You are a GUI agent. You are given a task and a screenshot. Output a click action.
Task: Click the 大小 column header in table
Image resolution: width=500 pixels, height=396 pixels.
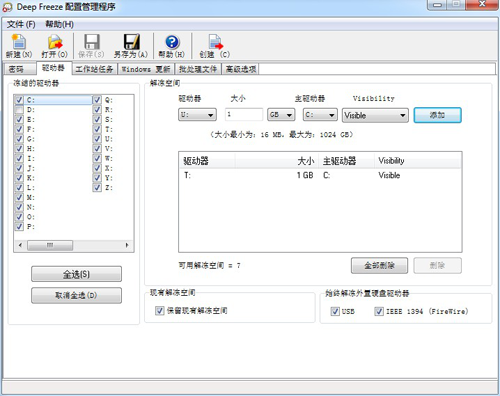pyautogui.click(x=277, y=161)
